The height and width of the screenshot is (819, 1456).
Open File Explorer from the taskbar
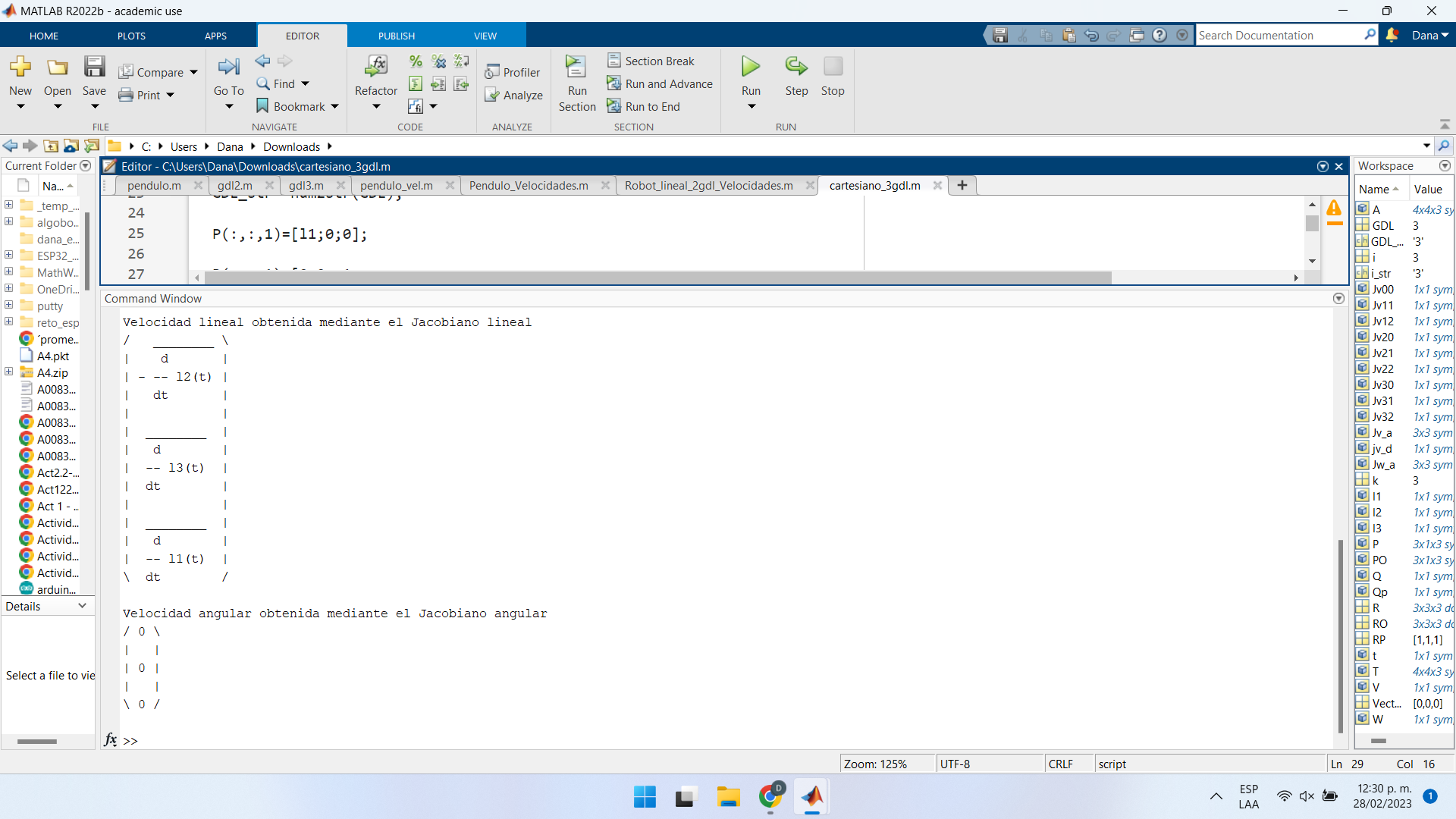tap(728, 797)
